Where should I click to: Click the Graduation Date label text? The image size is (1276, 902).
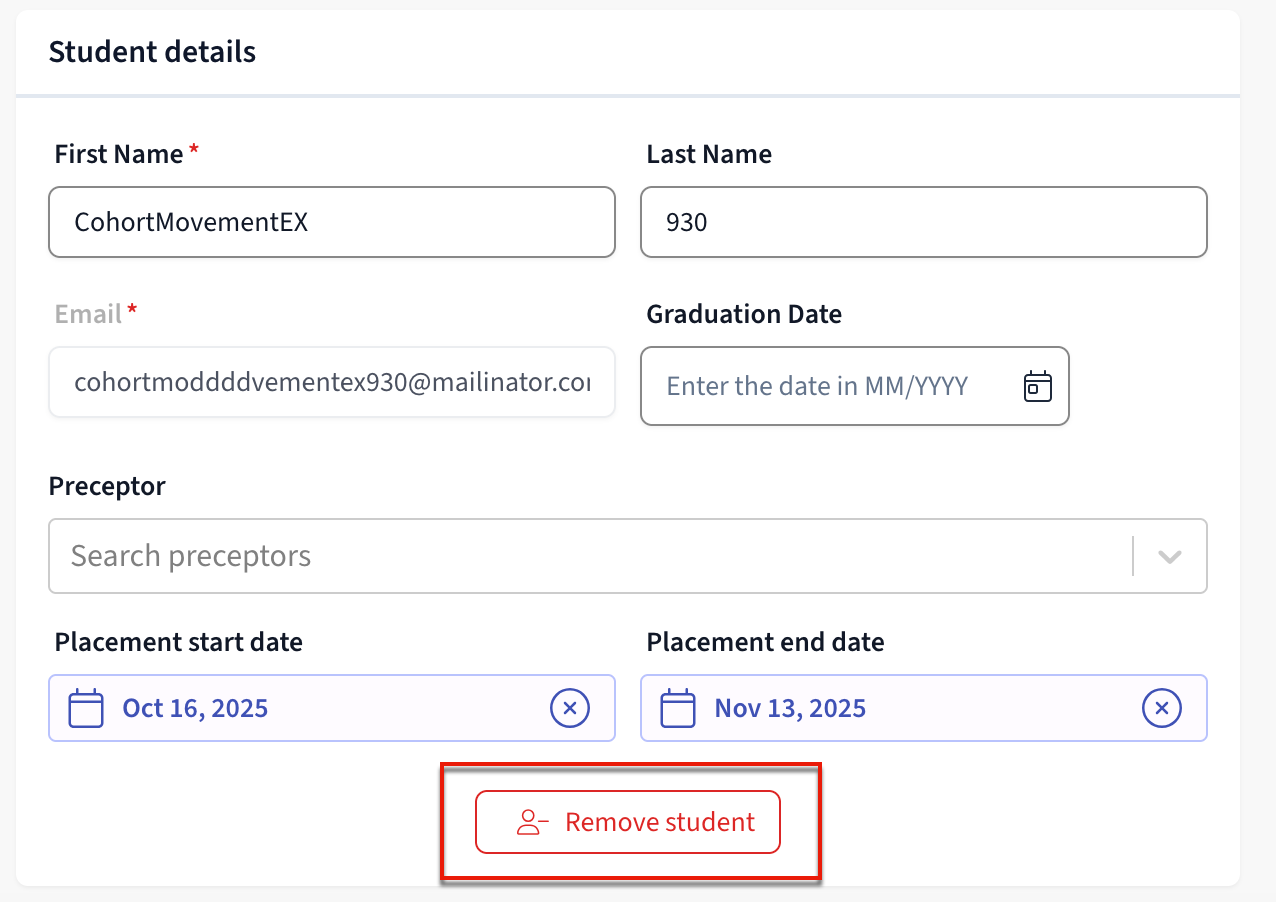tap(744, 314)
